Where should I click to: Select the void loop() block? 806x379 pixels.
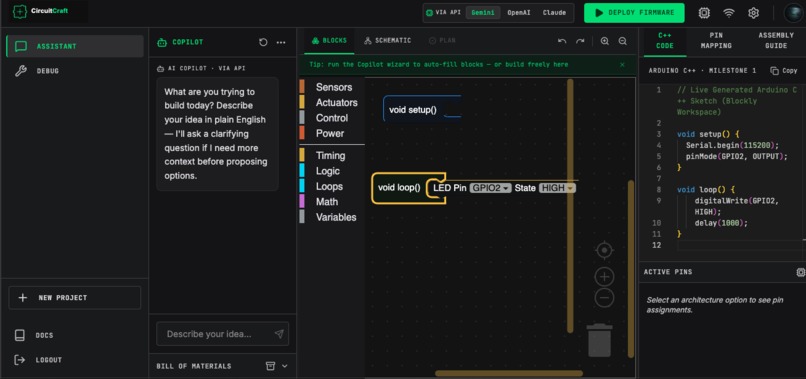[399, 188]
